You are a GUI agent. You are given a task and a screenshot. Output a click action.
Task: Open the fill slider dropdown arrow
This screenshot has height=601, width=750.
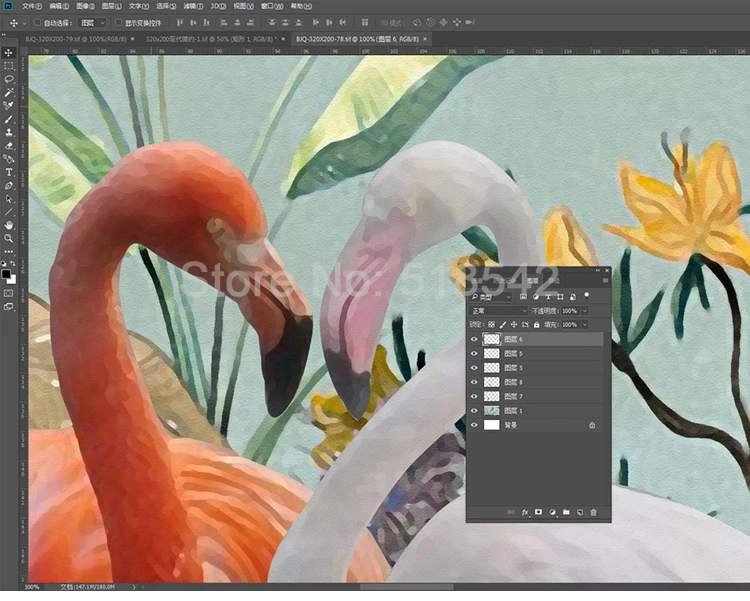(x=585, y=324)
